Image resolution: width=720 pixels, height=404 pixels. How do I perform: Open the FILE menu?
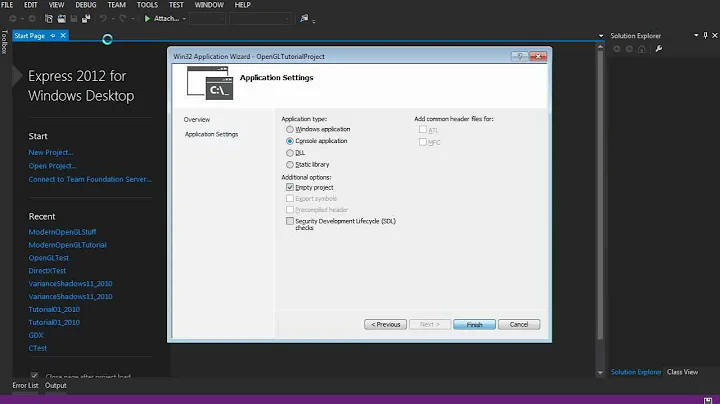click(x=7, y=5)
